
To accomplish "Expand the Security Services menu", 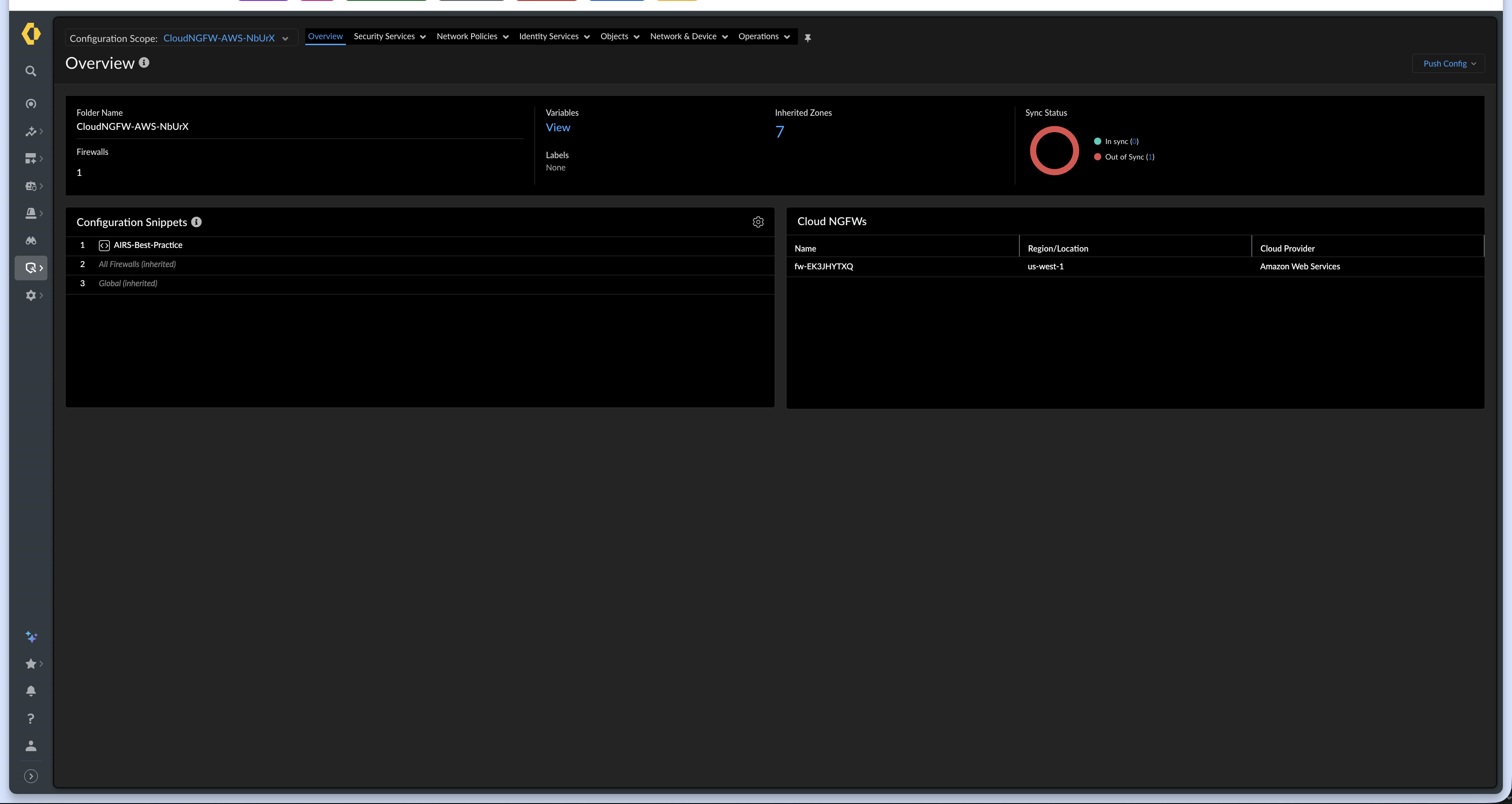I will (390, 36).
